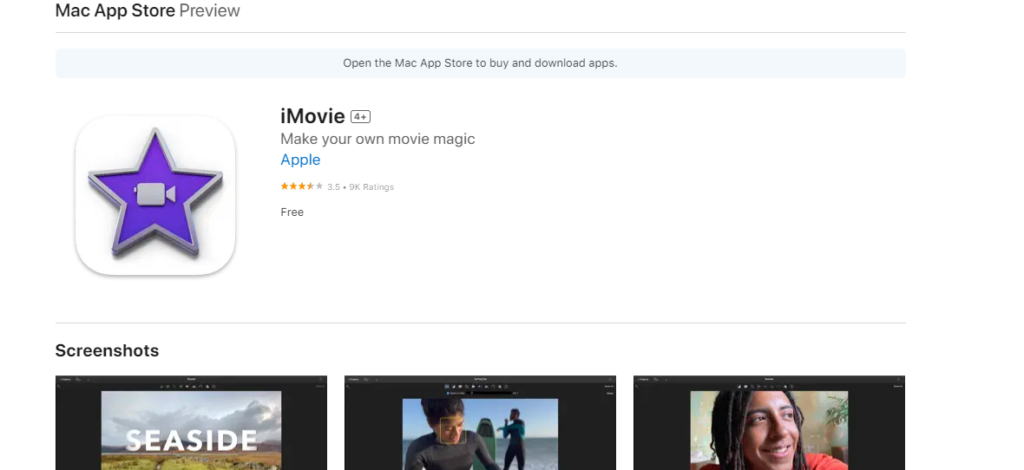Click the 4+ age rating badge
The image size is (1024, 470).
360,117
